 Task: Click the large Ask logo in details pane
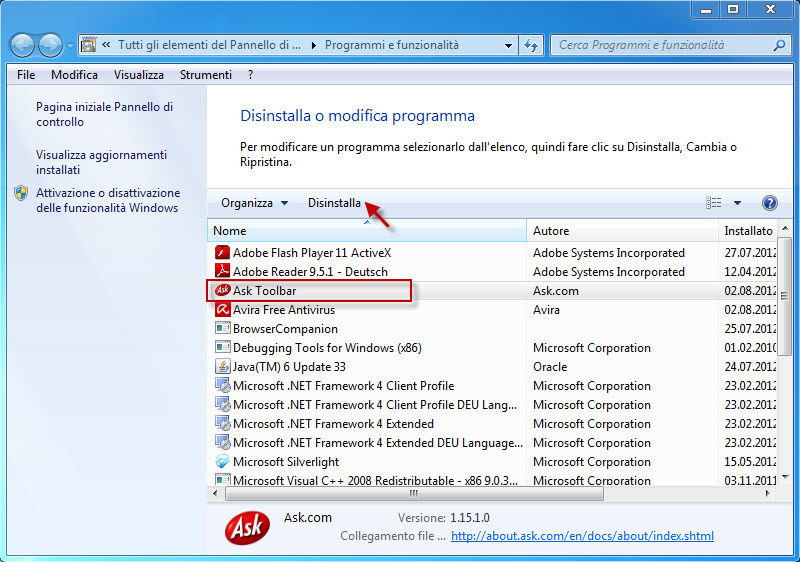pos(247,527)
